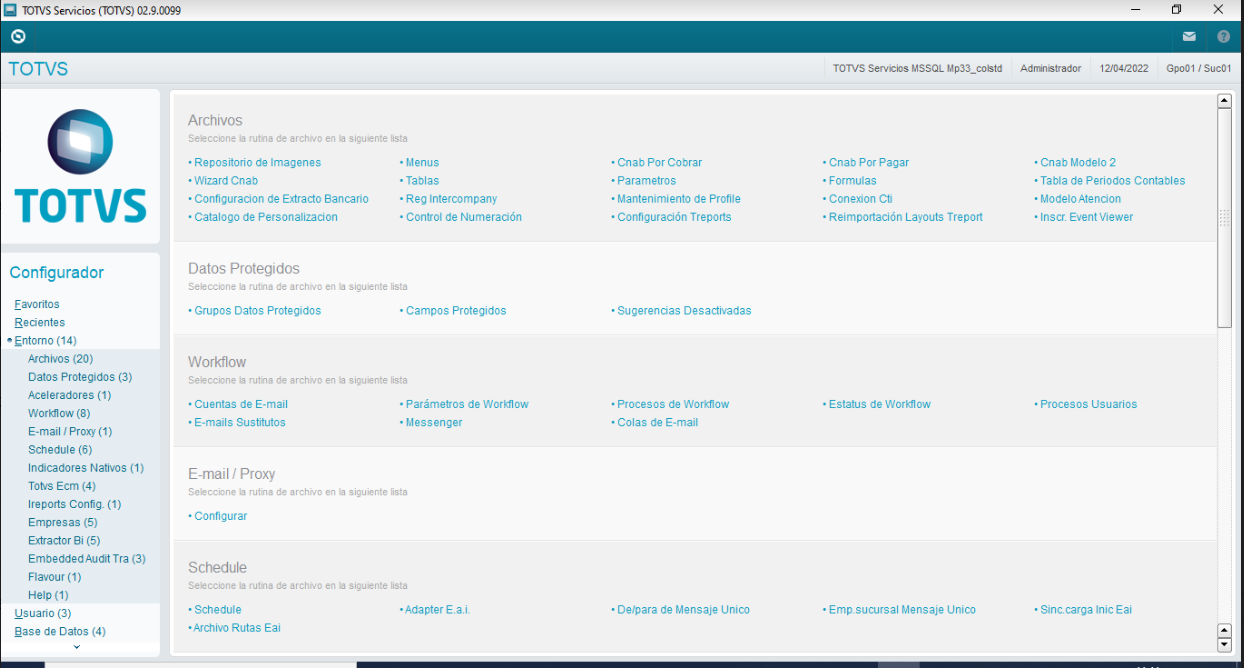
Task: Collapse the Entorno (14) tree node
Action: coord(8,340)
